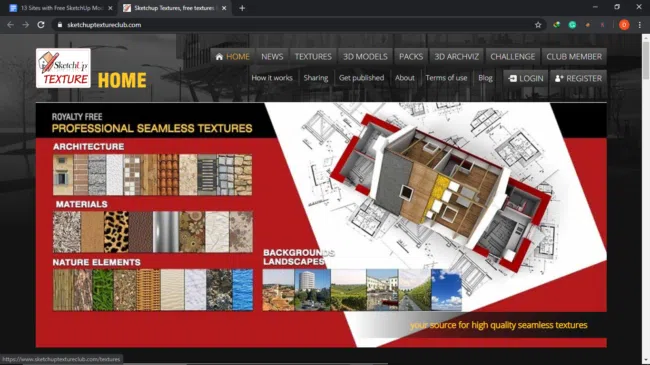Image resolution: width=650 pixels, height=365 pixels.
Task: Go back with browser back arrow
Action: [10, 25]
